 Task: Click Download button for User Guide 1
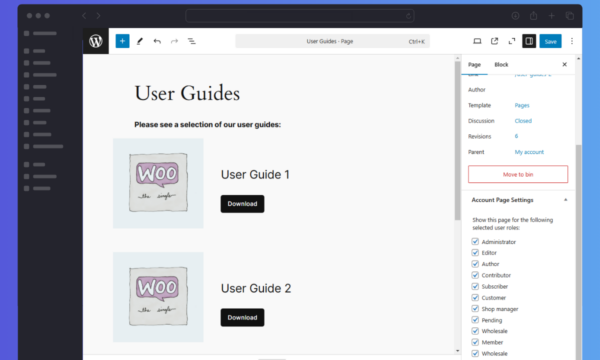tap(242, 204)
